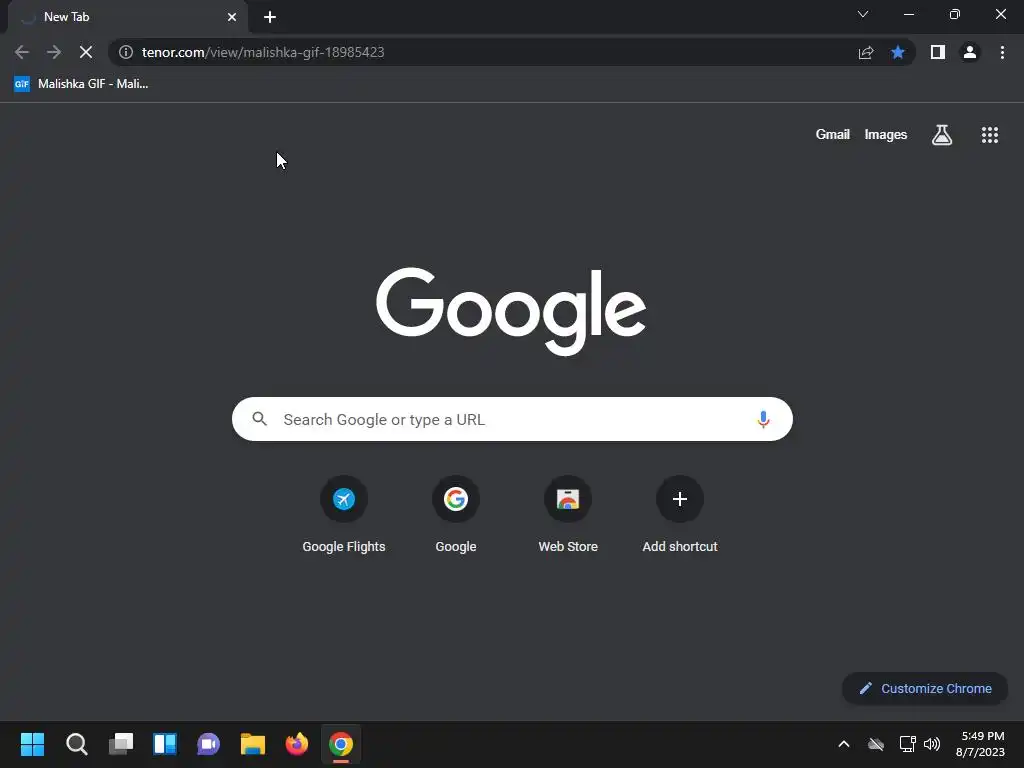1024x768 pixels.
Task: Open taskbar Search
Action: (76, 744)
